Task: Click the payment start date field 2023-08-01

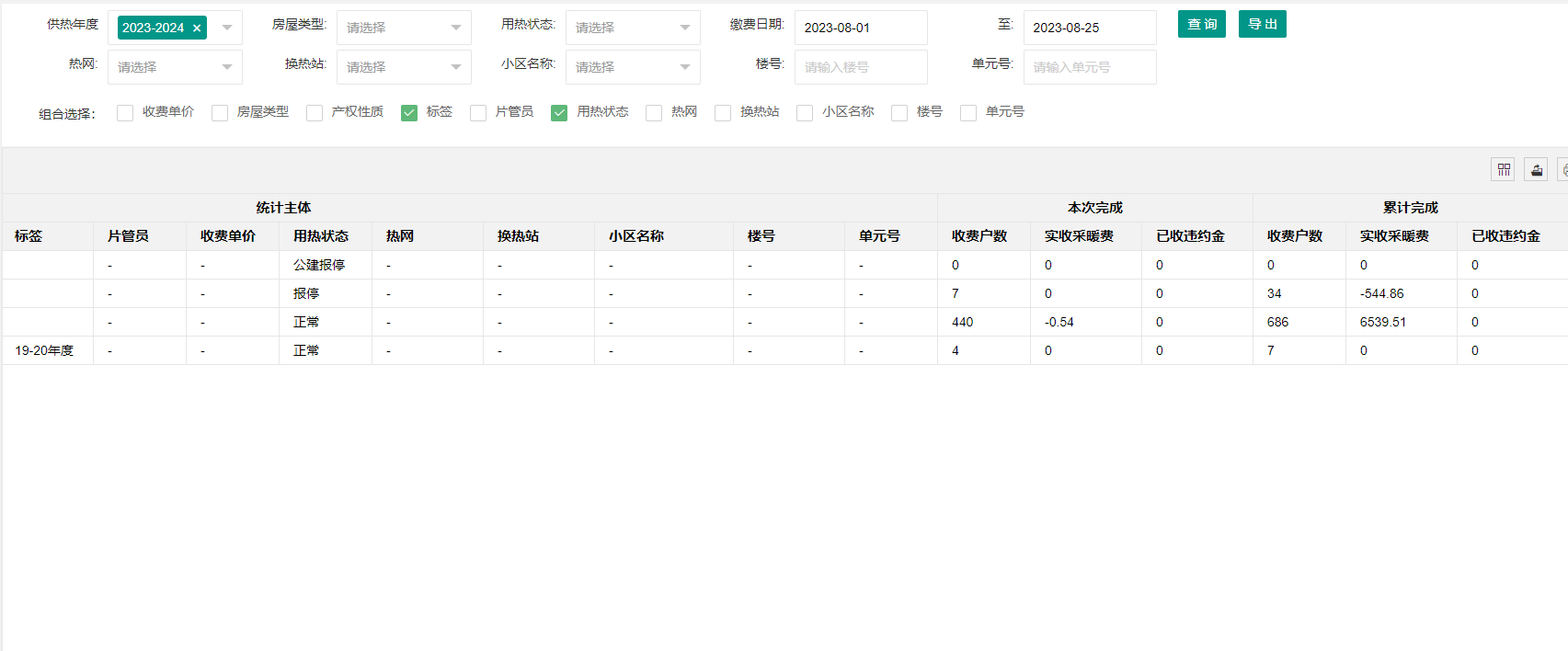Action: [x=861, y=28]
